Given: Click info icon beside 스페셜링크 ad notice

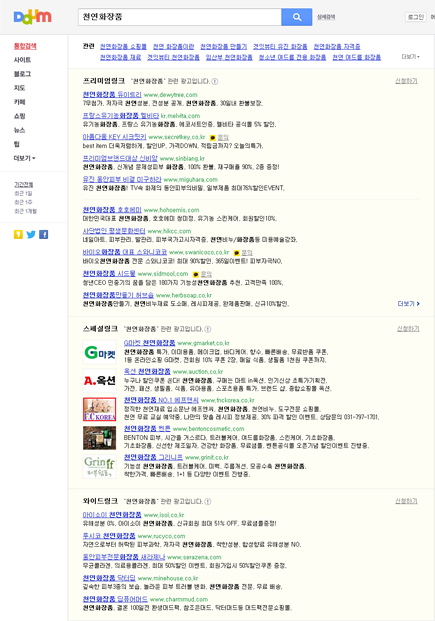Looking at the screenshot, I should point(208,329).
